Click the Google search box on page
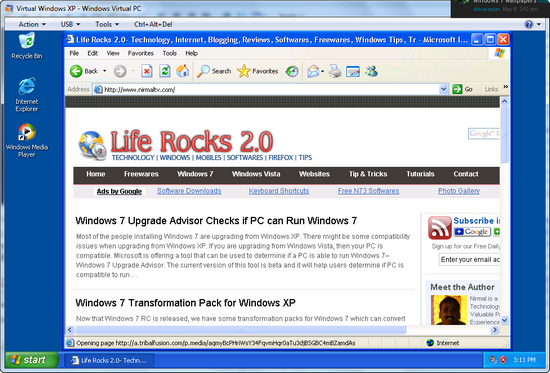Viewport: 550px width, 373px height. (x=484, y=133)
